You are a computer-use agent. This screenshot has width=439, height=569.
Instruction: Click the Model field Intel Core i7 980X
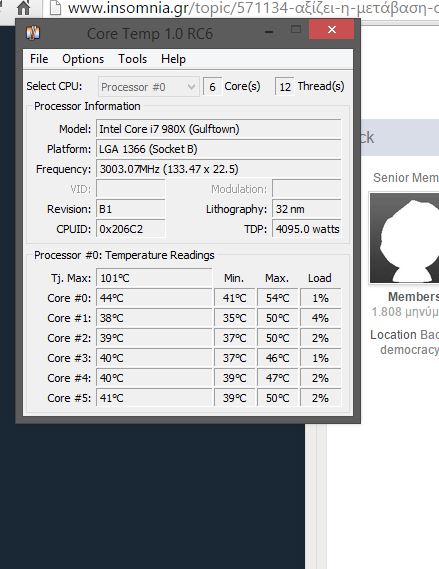pyautogui.click(x=218, y=129)
